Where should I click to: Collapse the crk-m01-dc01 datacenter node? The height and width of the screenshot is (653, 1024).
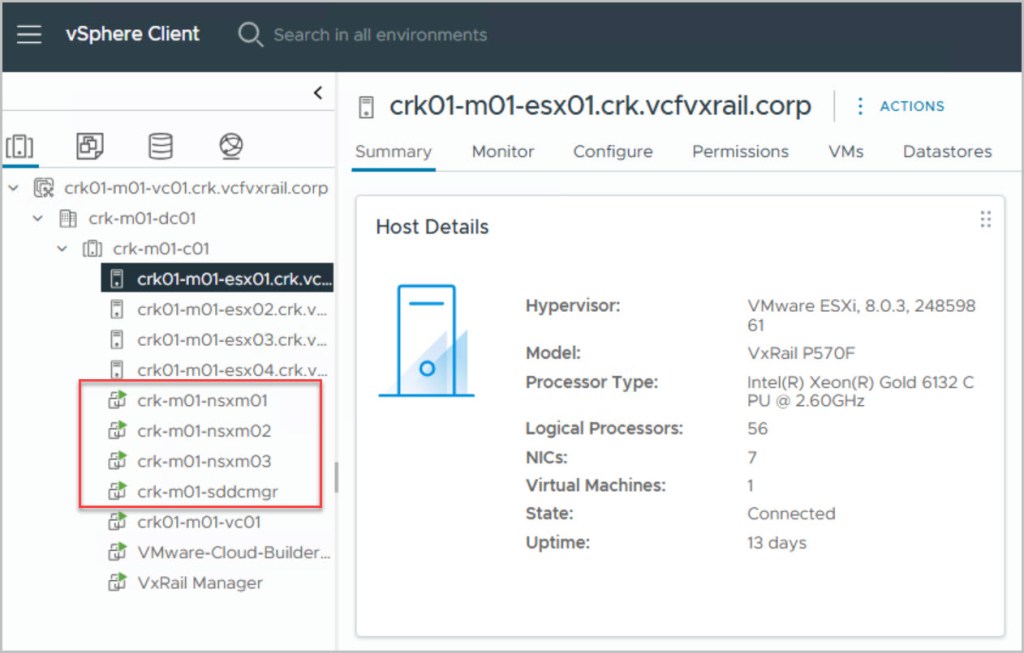[38, 218]
